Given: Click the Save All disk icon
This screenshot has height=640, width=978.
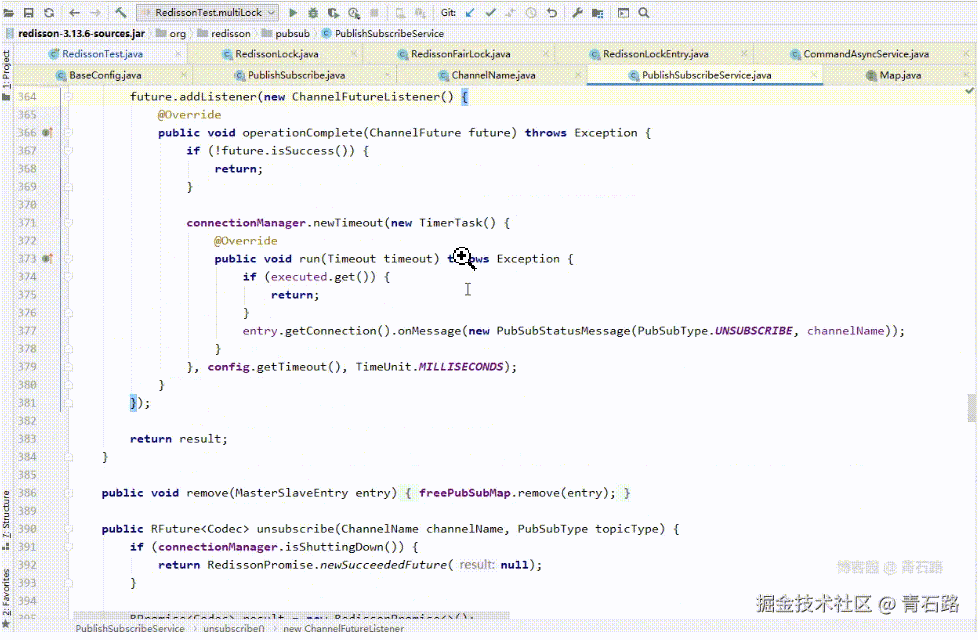Looking at the screenshot, I should tap(29, 12).
